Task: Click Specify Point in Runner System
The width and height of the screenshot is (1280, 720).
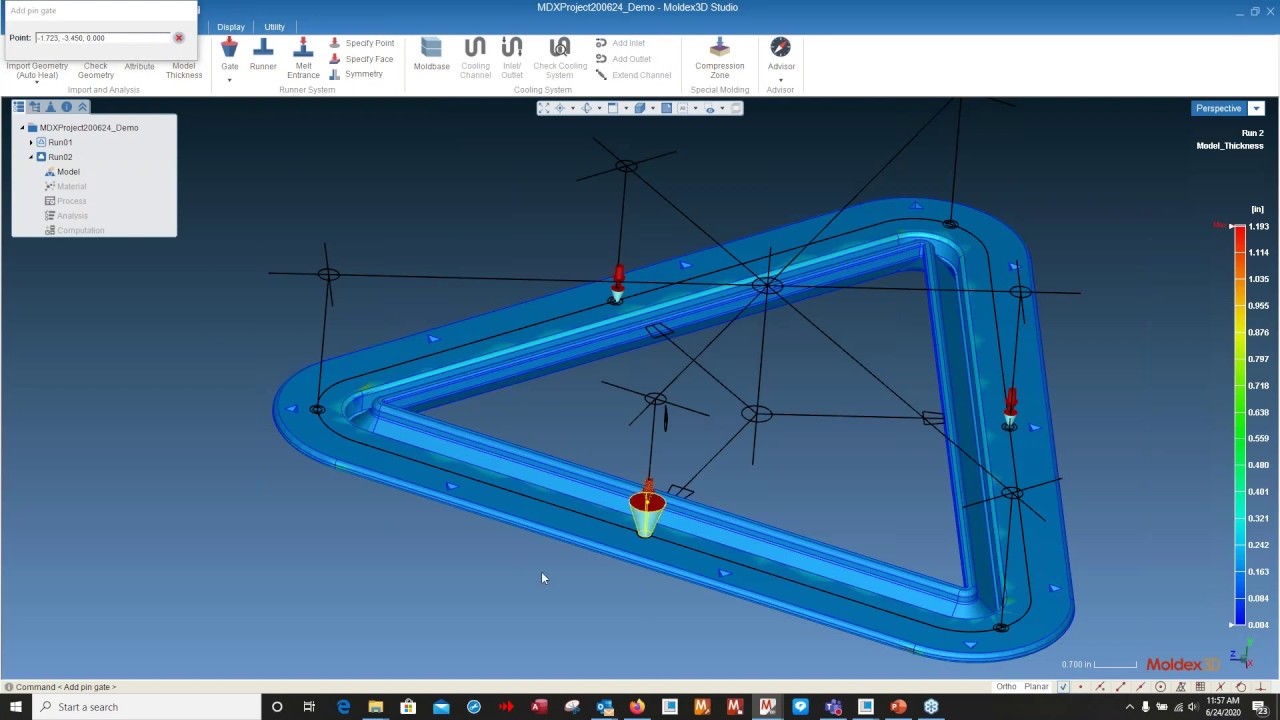Action: point(362,43)
